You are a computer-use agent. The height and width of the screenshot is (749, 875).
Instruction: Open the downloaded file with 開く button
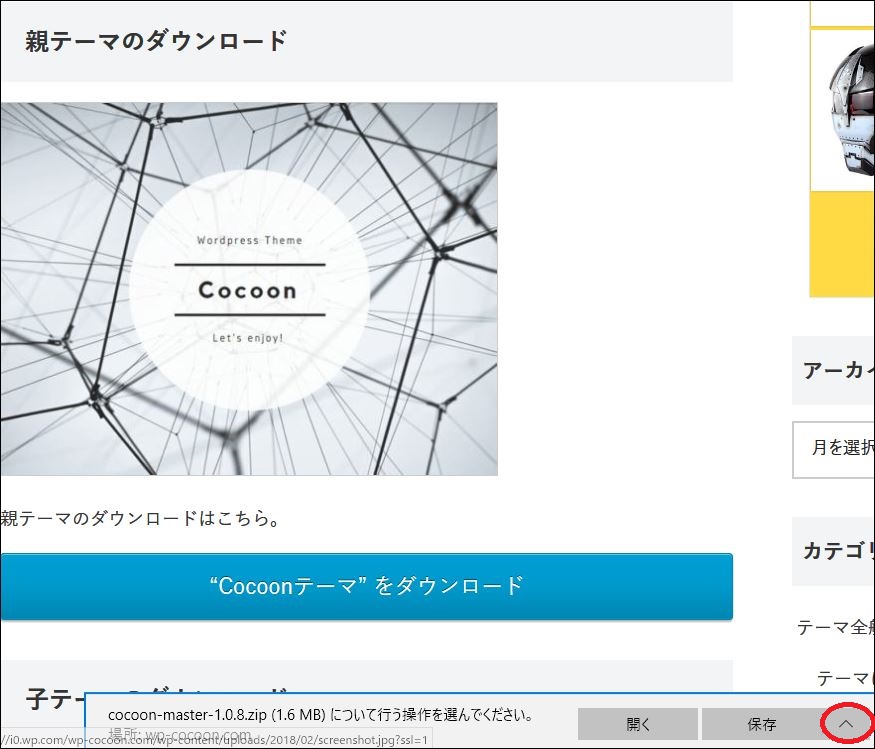tap(638, 724)
